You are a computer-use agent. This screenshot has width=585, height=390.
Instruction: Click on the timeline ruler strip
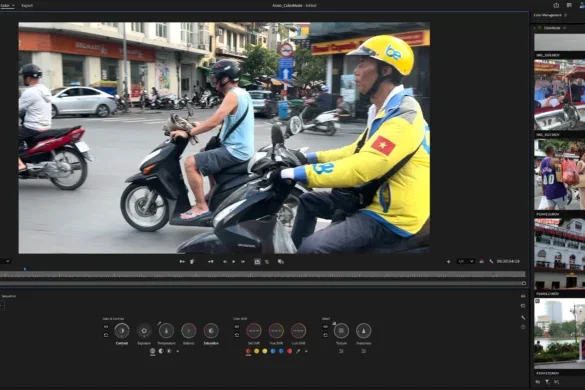pos(262,275)
